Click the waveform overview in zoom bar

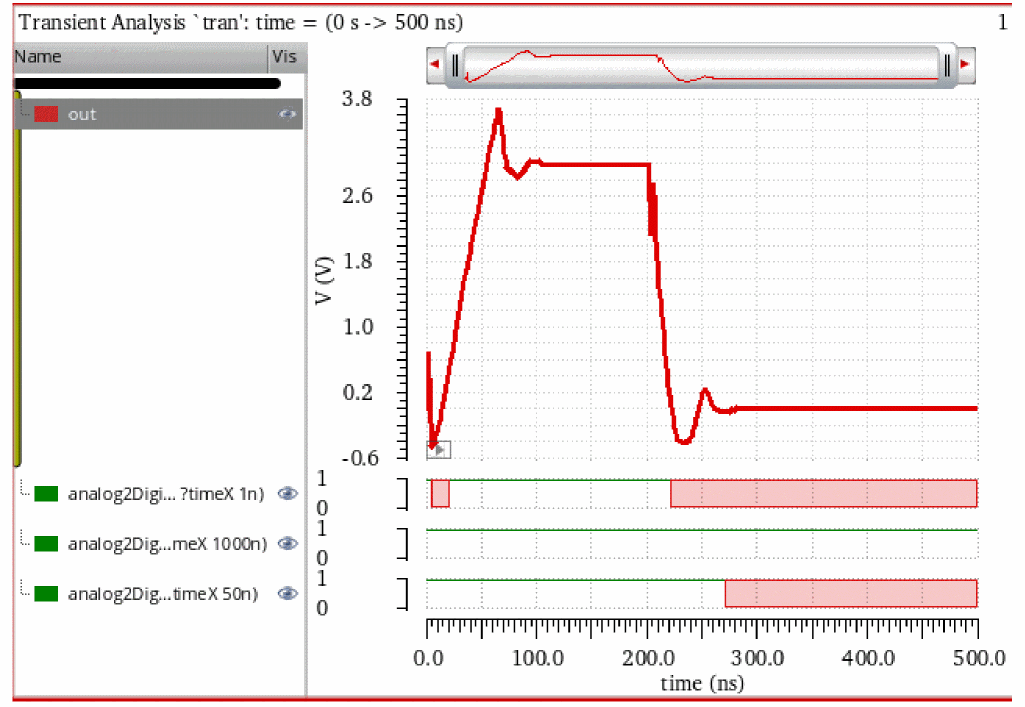pyautogui.click(x=701, y=65)
